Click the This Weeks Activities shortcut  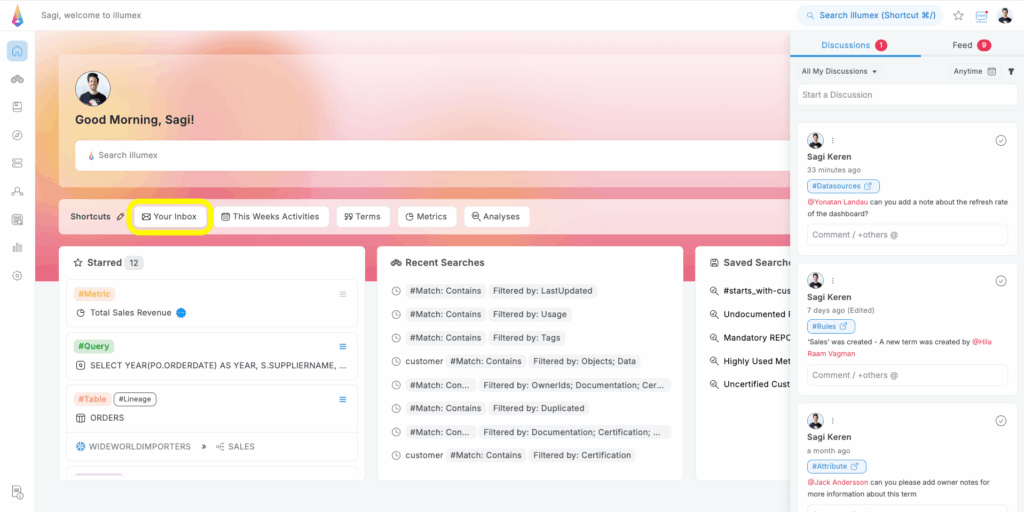point(270,217)
